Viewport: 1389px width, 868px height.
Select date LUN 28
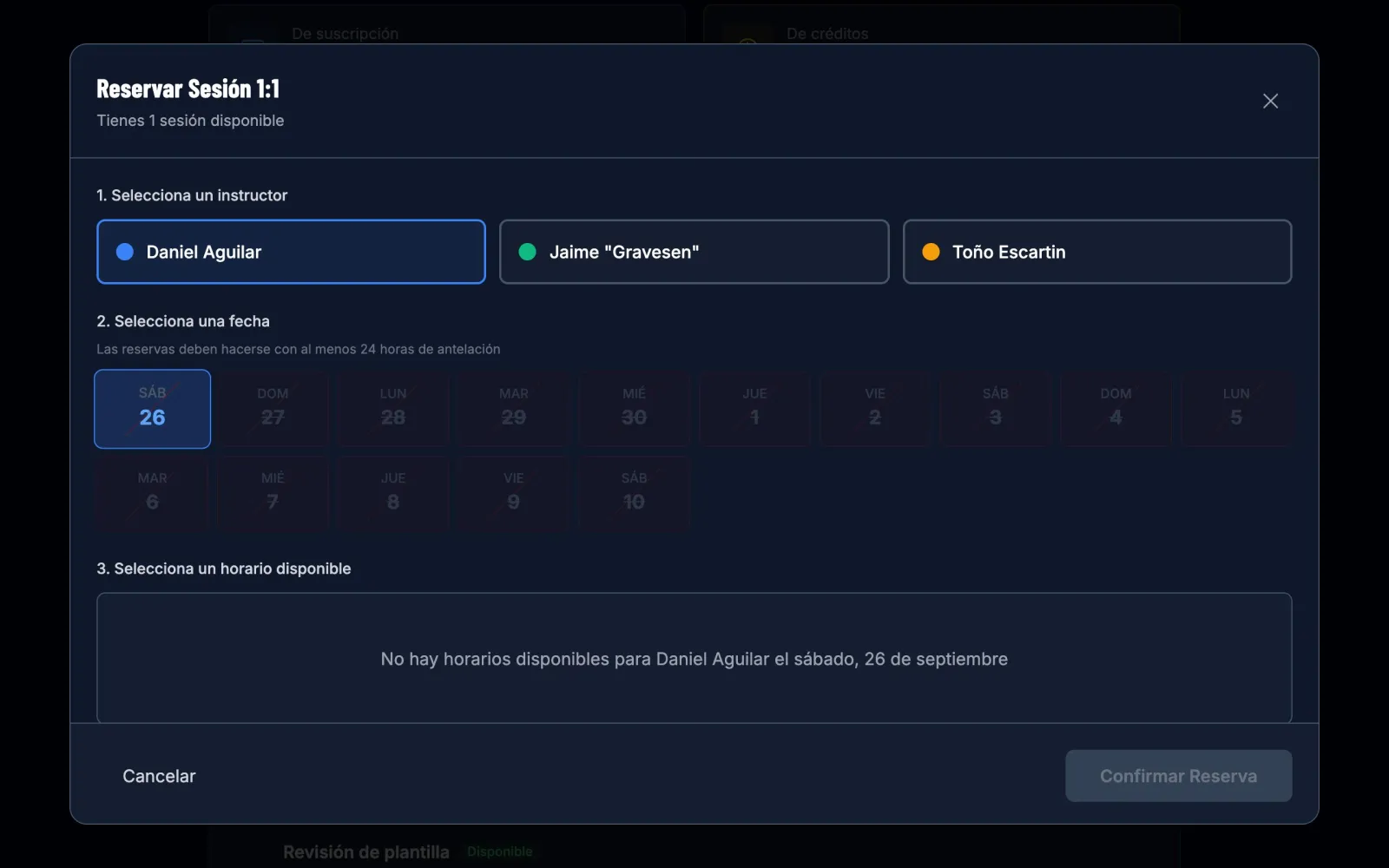(393, 409)
